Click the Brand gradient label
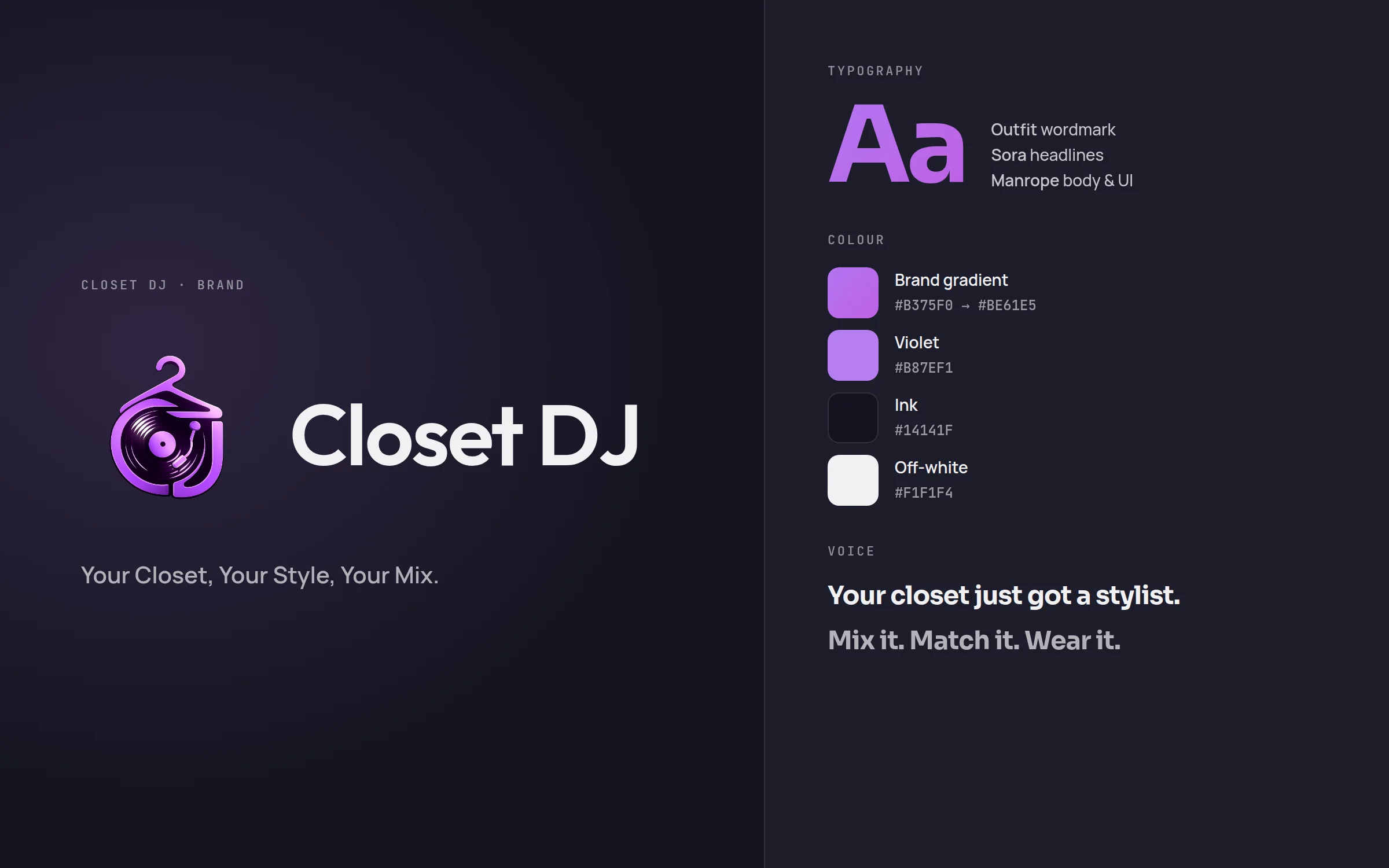This screenshot has width=1389, height=868. click(x=951, y=280)
